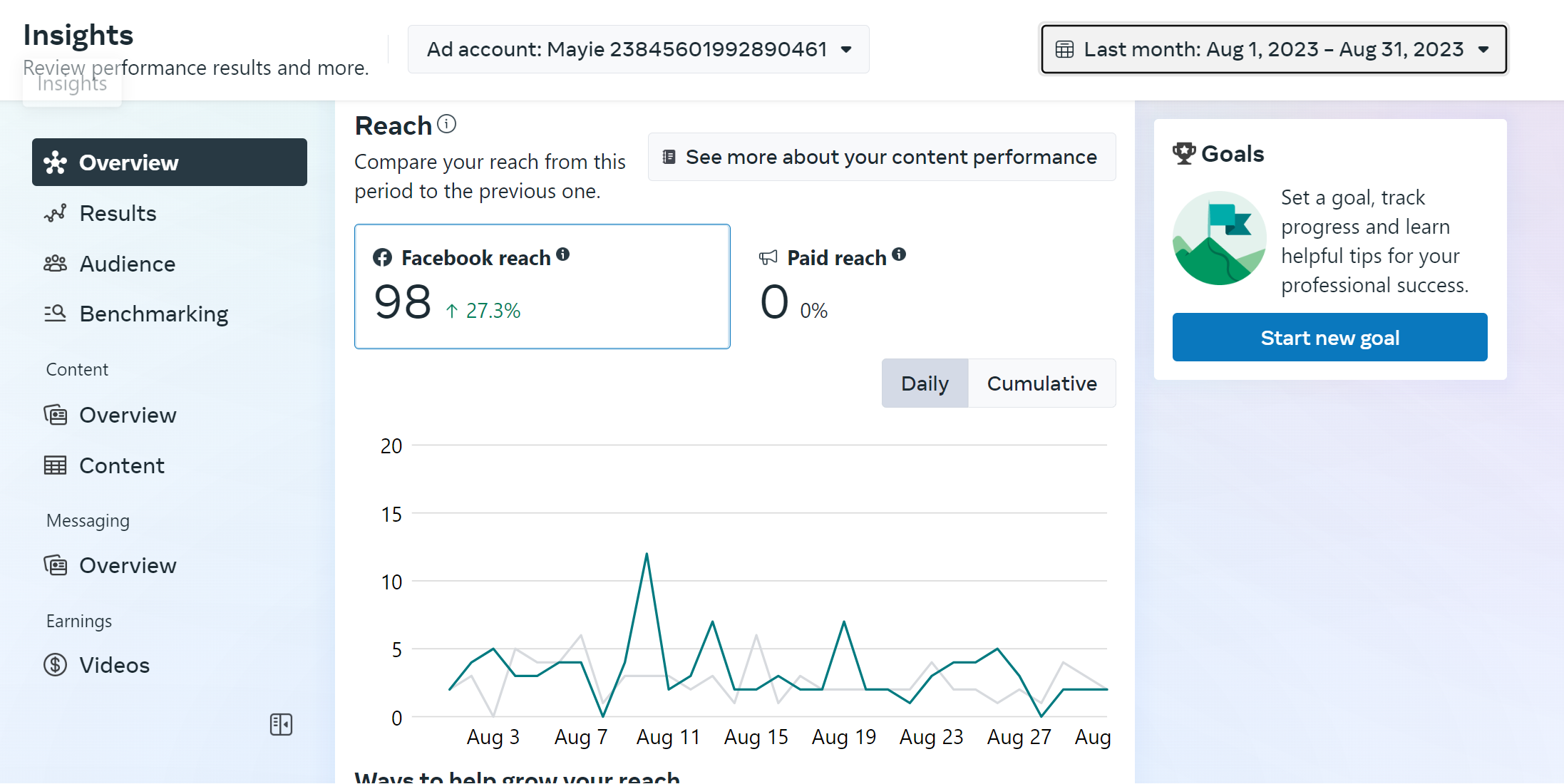Click the Audience people icon

(55, 264)
